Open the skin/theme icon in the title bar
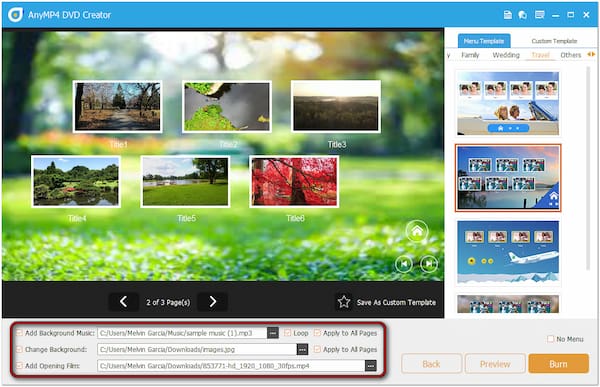600x387 pixels. (x=522, y=15)
